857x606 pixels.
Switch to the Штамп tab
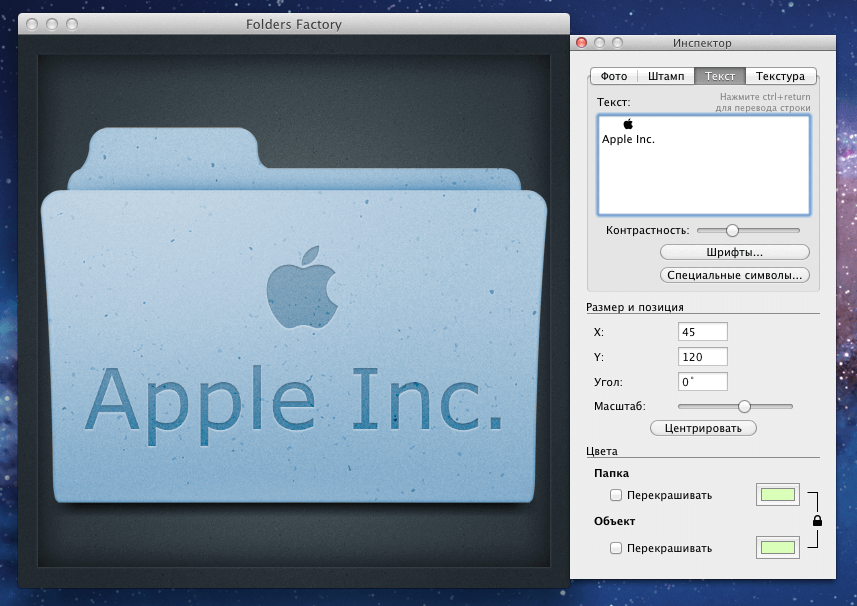coord(666,75)
